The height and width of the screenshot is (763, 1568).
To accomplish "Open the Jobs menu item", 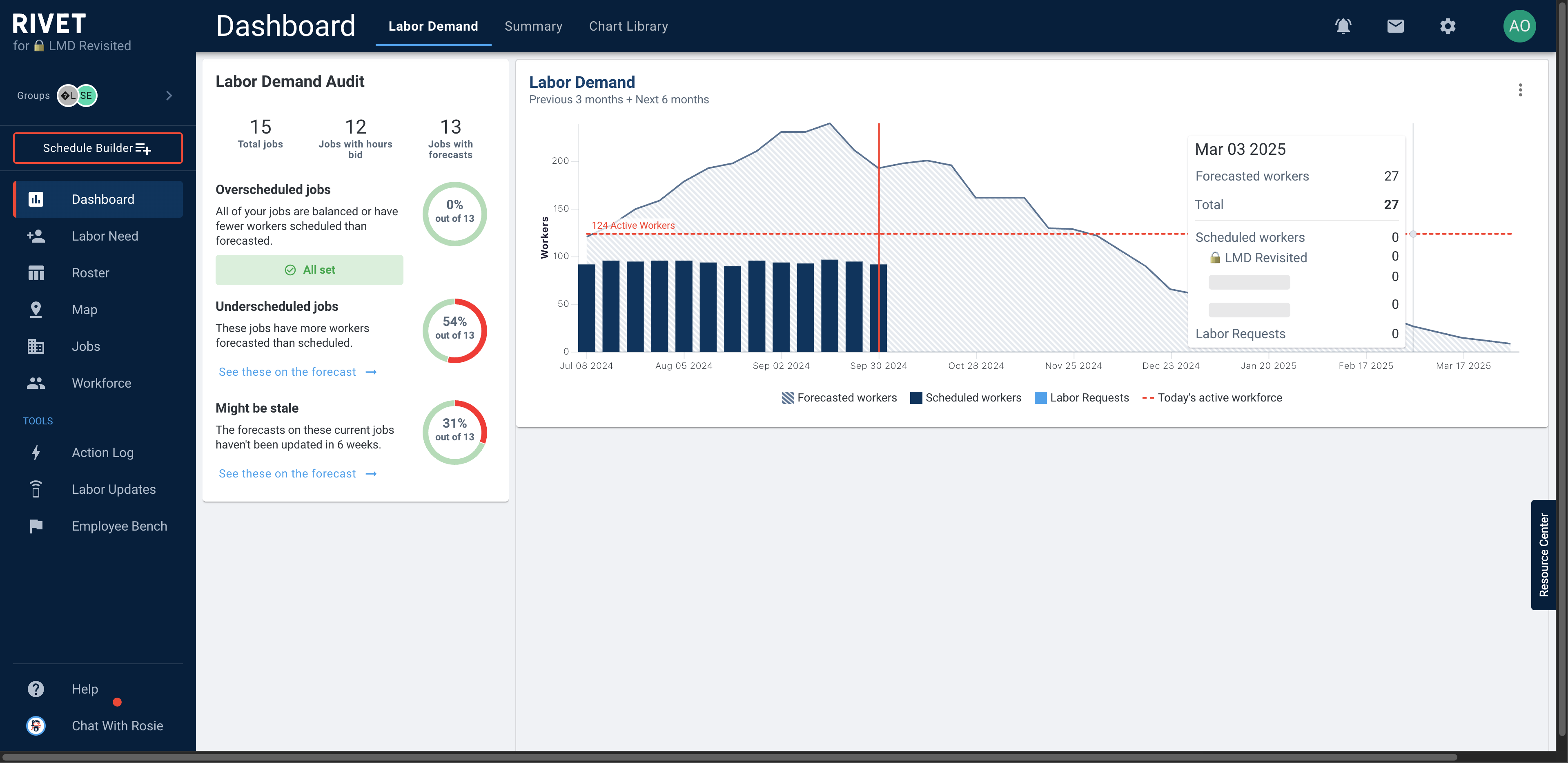I will (98, 346).
